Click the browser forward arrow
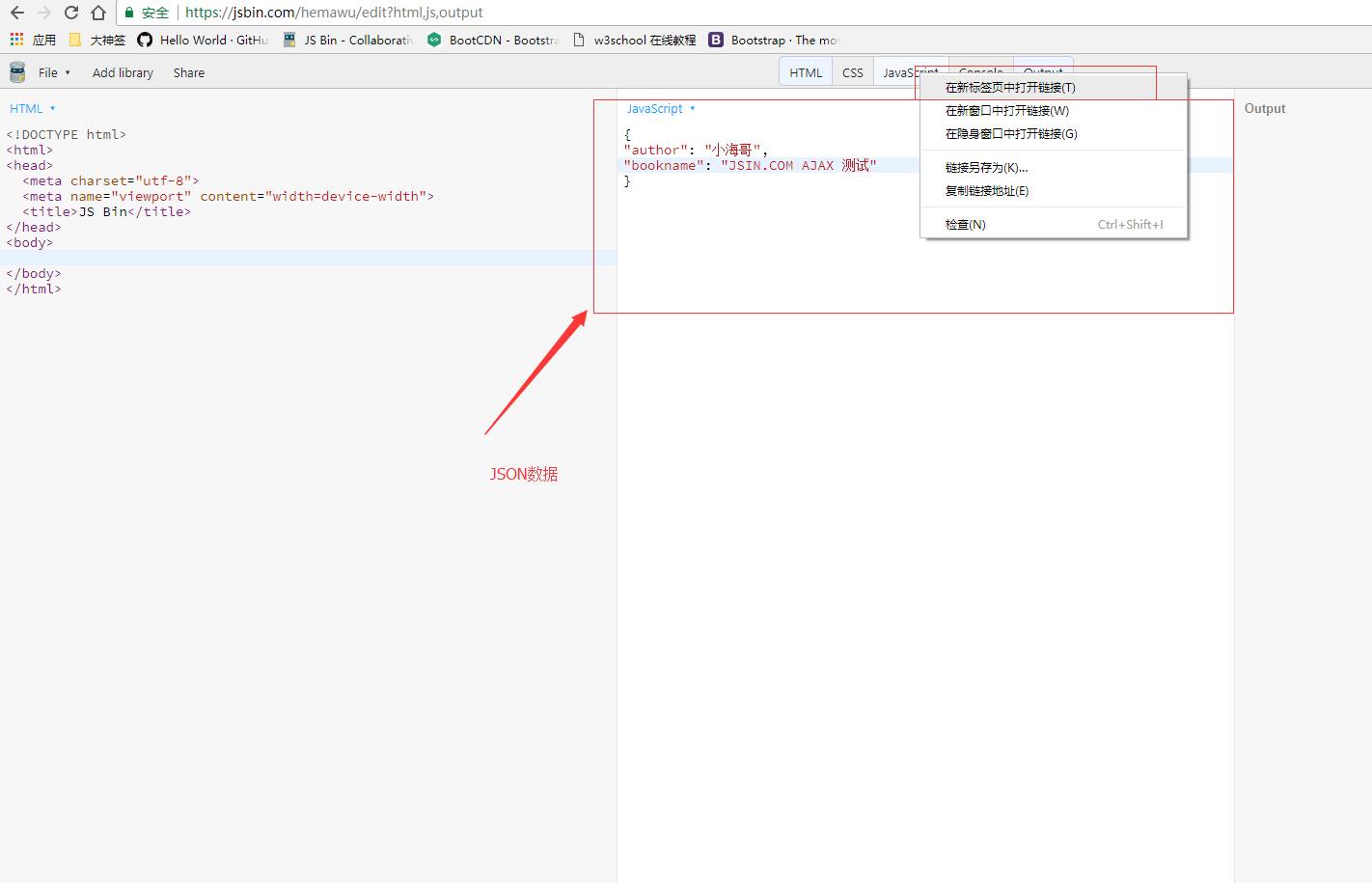 (x=44, y=13)
